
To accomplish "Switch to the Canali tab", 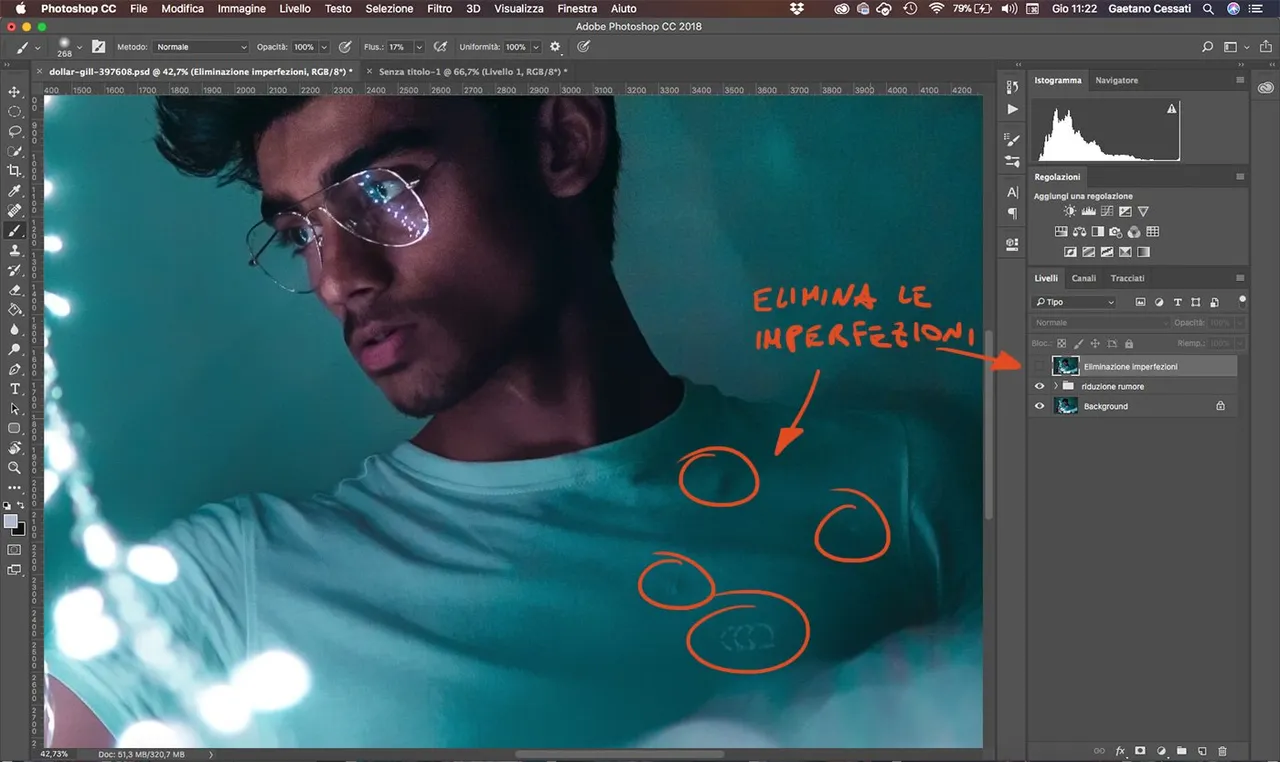I will click(x=1083, y=278).
